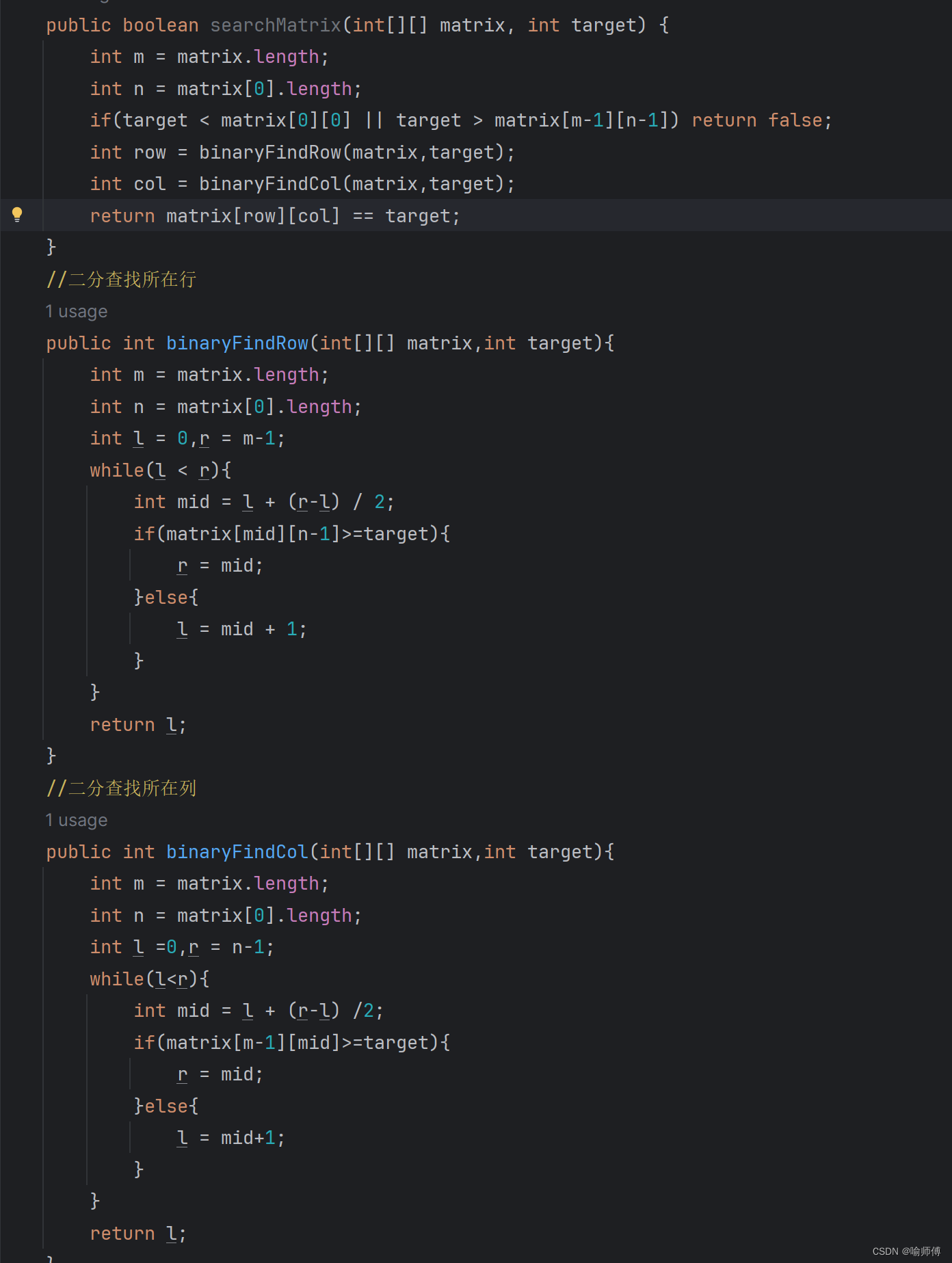This screenshot has height=1263, width=952.
Task: Click 'int mid = l + (r-l) /2;' line
Action: click(x=259, y=1011)
